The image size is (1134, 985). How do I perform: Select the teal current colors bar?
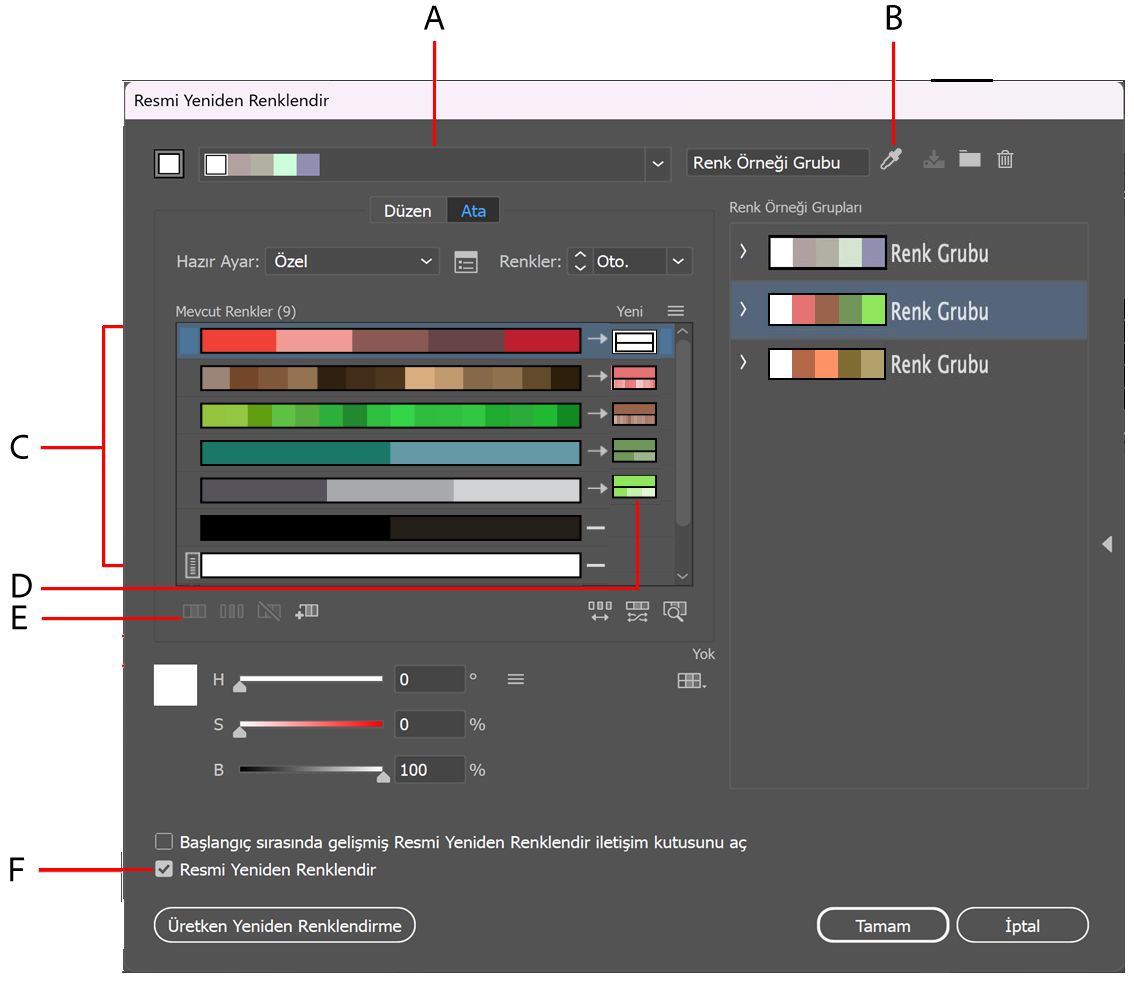point(391,453)
